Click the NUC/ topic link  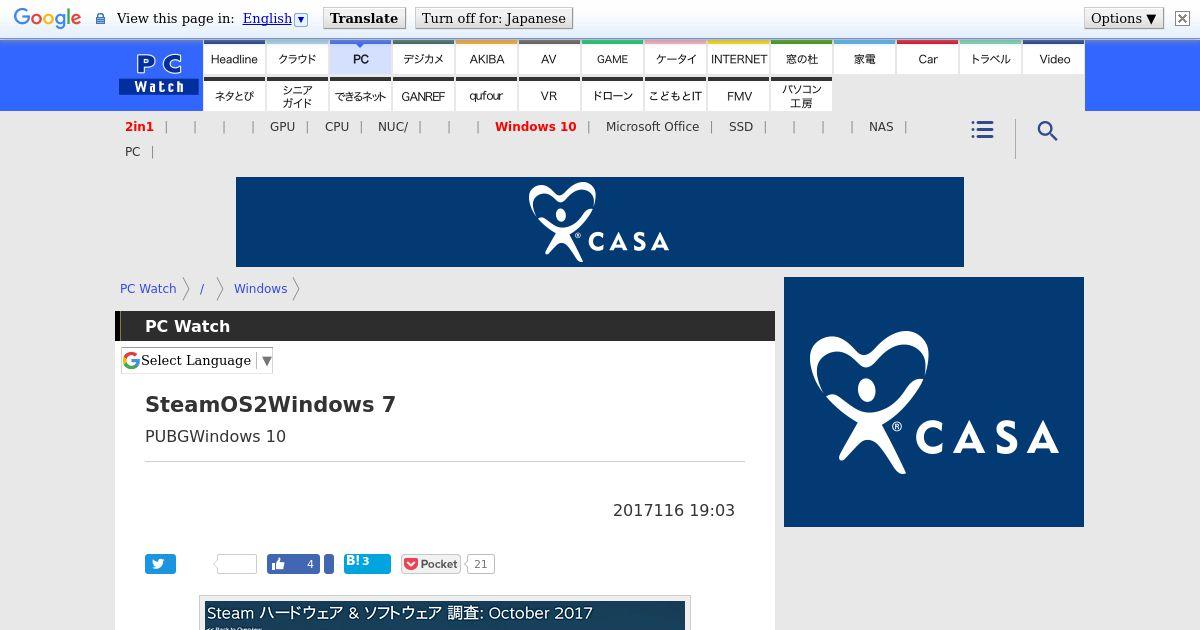(393, 127)
